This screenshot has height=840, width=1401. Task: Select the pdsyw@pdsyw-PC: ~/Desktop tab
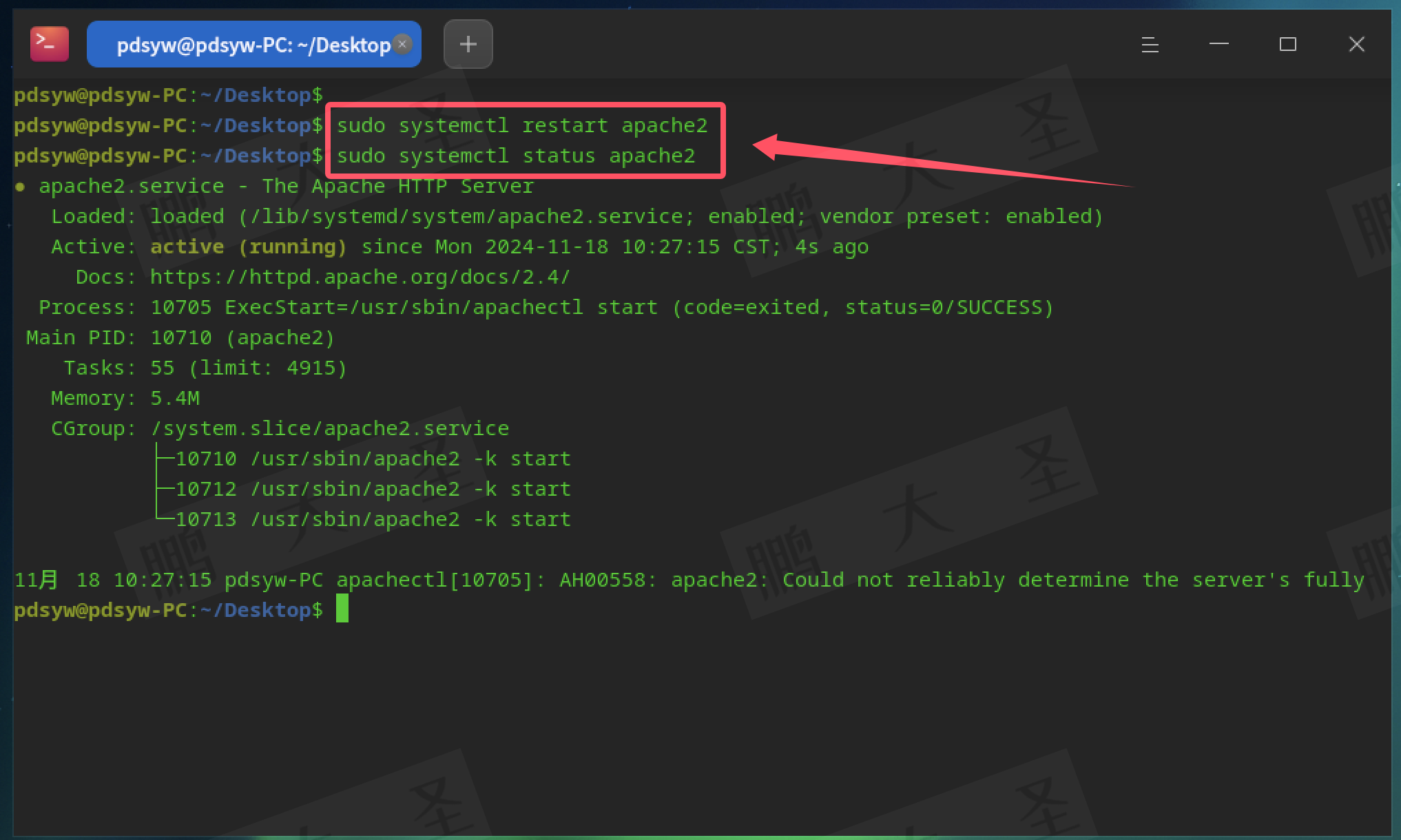(253, 44)
